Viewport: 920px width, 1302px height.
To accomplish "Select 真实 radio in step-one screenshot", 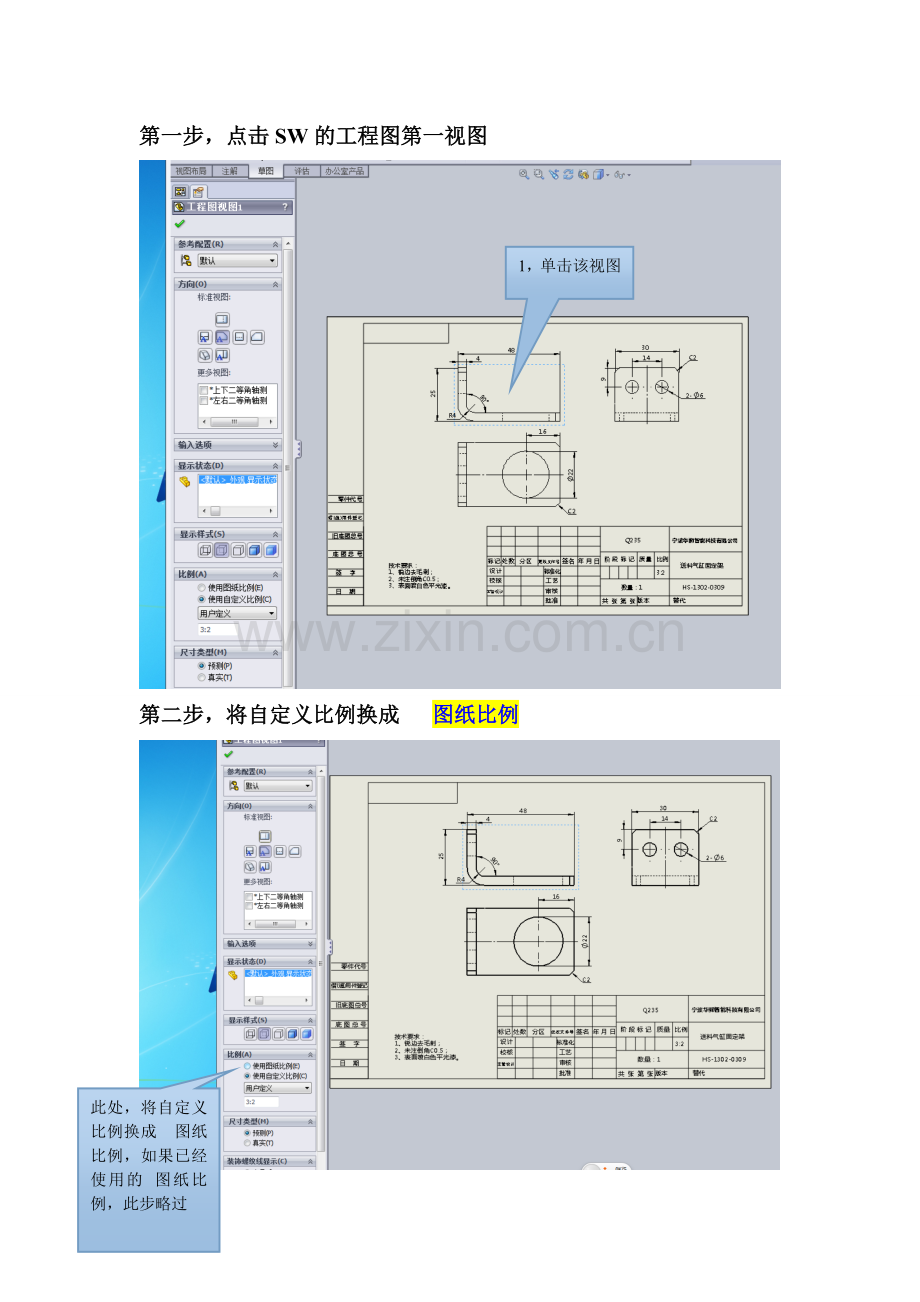I will coord(201,678).
